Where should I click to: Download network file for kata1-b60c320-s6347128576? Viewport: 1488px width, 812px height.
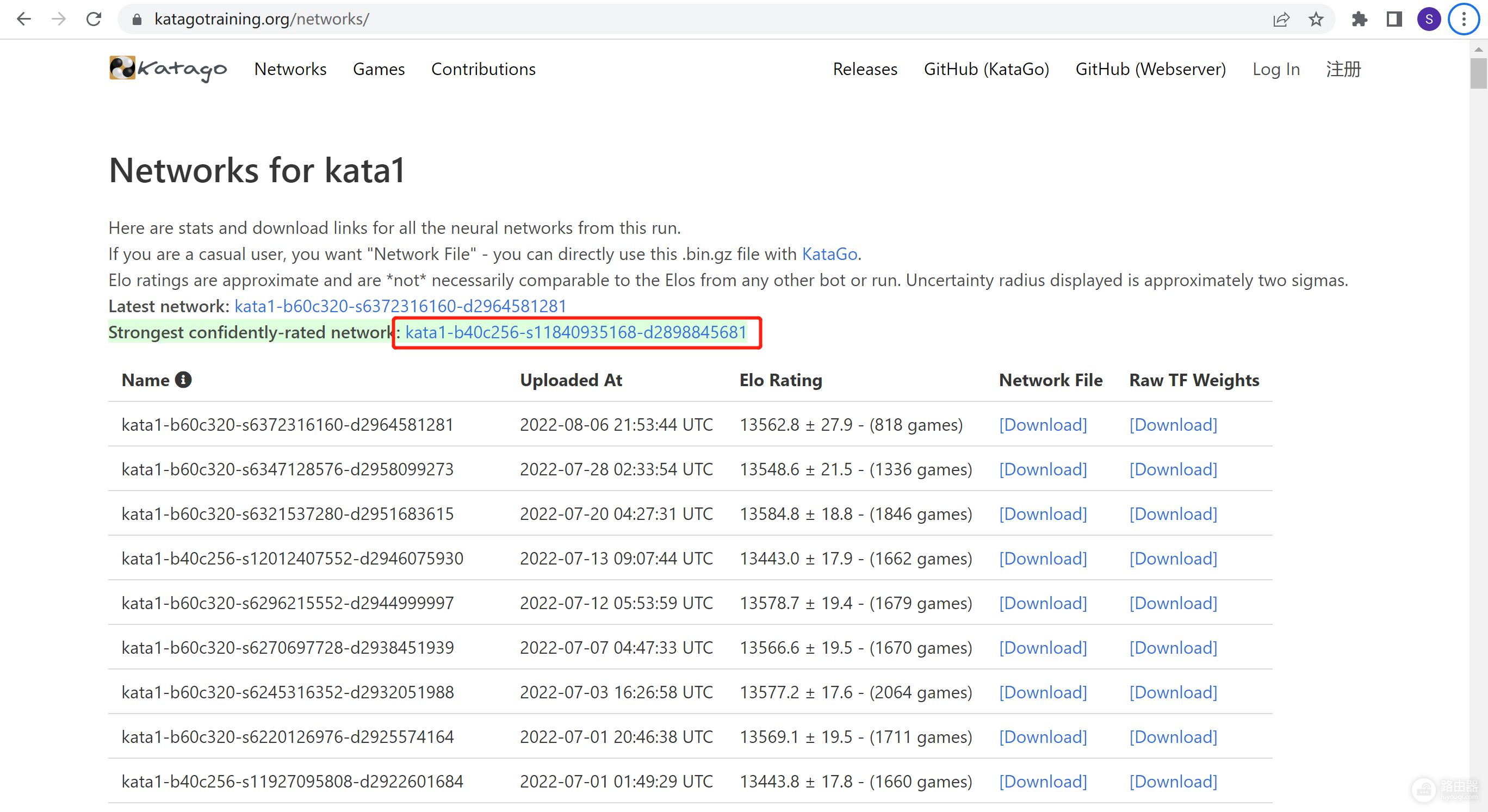click(x=1043, y=469)
